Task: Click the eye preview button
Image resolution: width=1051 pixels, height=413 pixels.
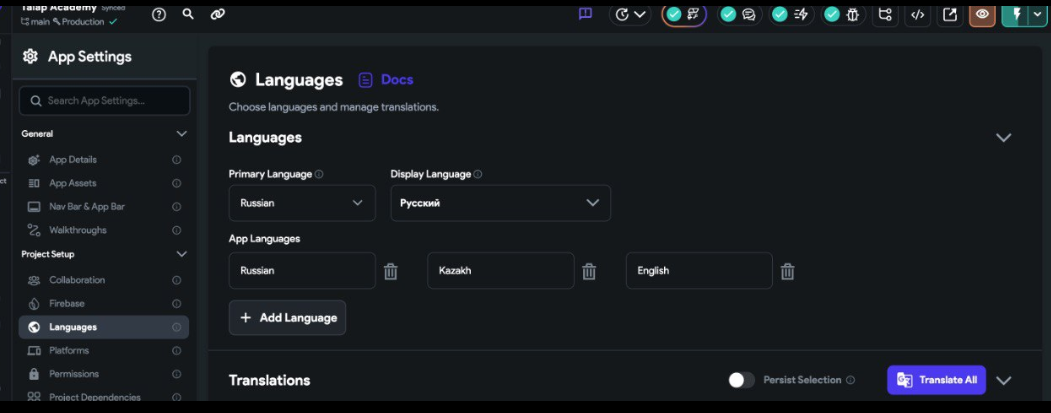Action: coord(982,15)
